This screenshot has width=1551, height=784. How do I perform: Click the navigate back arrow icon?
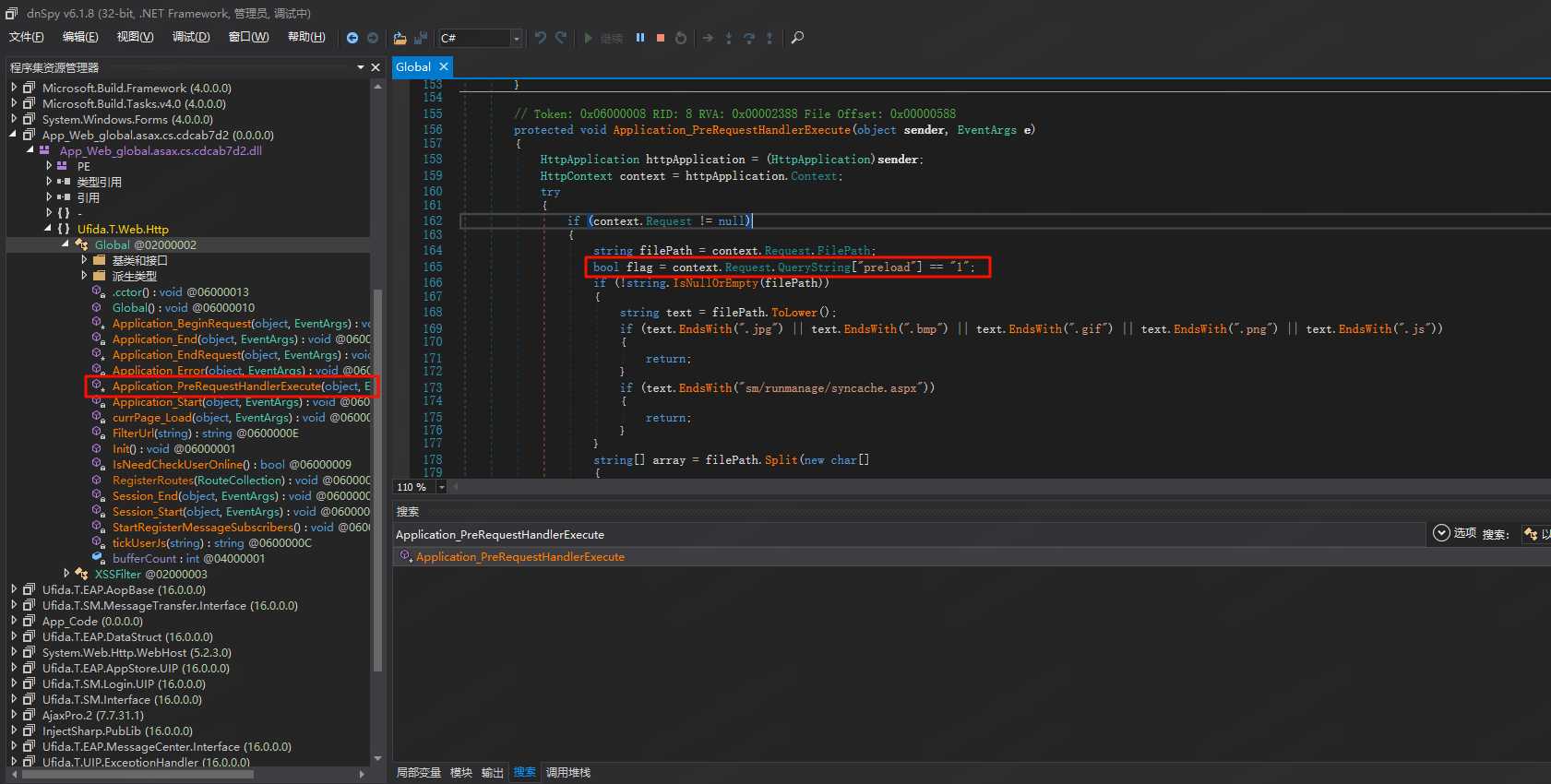tap(352, 38)
